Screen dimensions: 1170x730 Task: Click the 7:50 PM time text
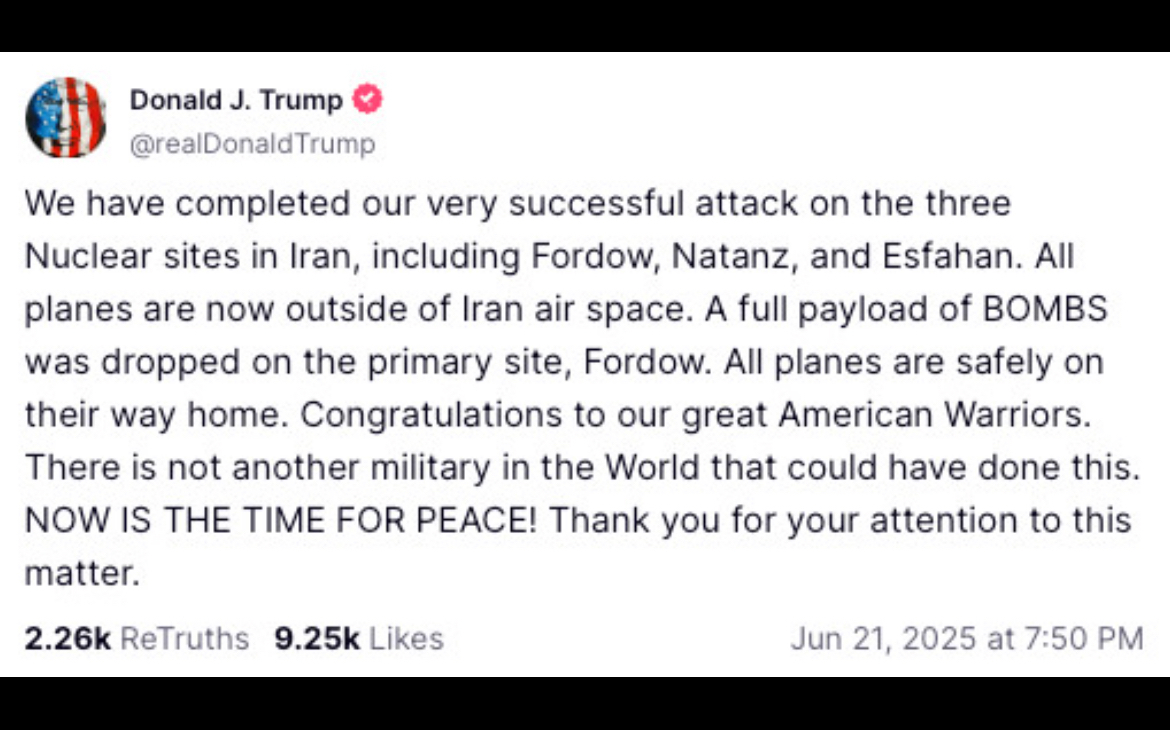(1083, 638)
